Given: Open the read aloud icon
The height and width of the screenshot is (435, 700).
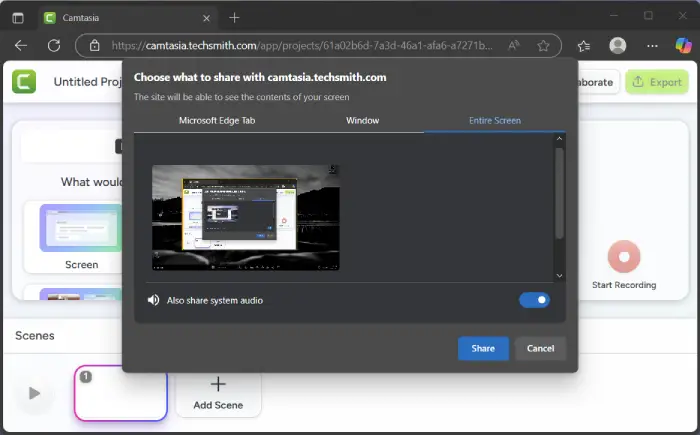Looking at the screenshot, I should pos(514,45).
